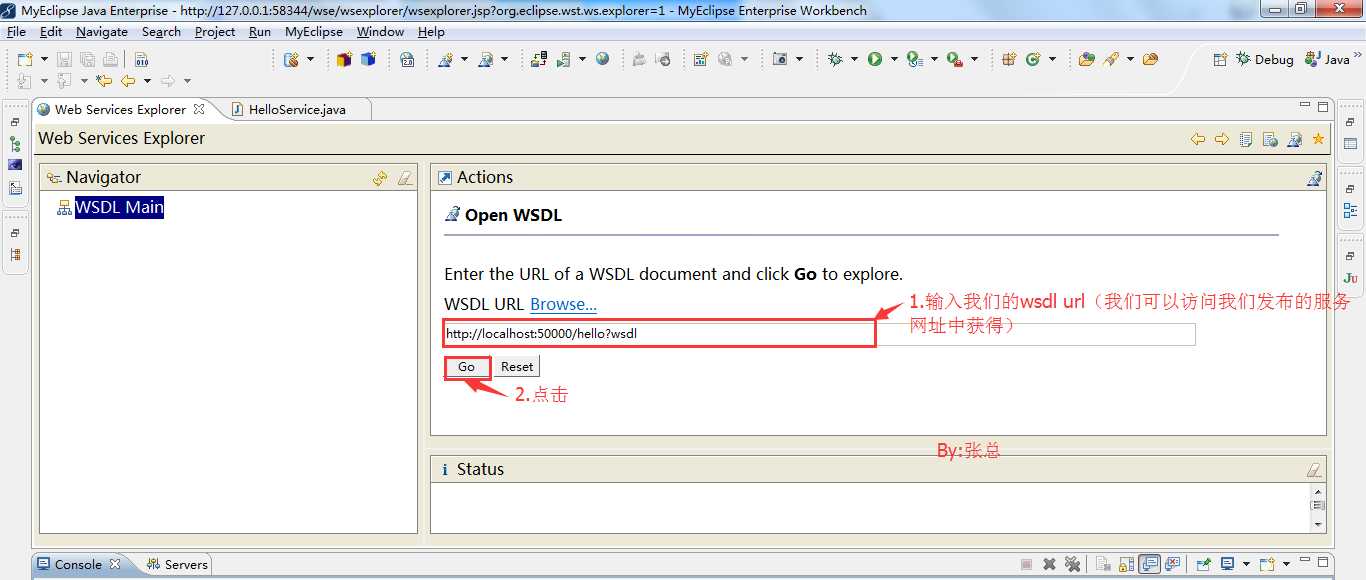The image size is (1366, 580).
Task: Switch to the Debug perspective
Action: pyautogui.click(x=1265, y=60)
